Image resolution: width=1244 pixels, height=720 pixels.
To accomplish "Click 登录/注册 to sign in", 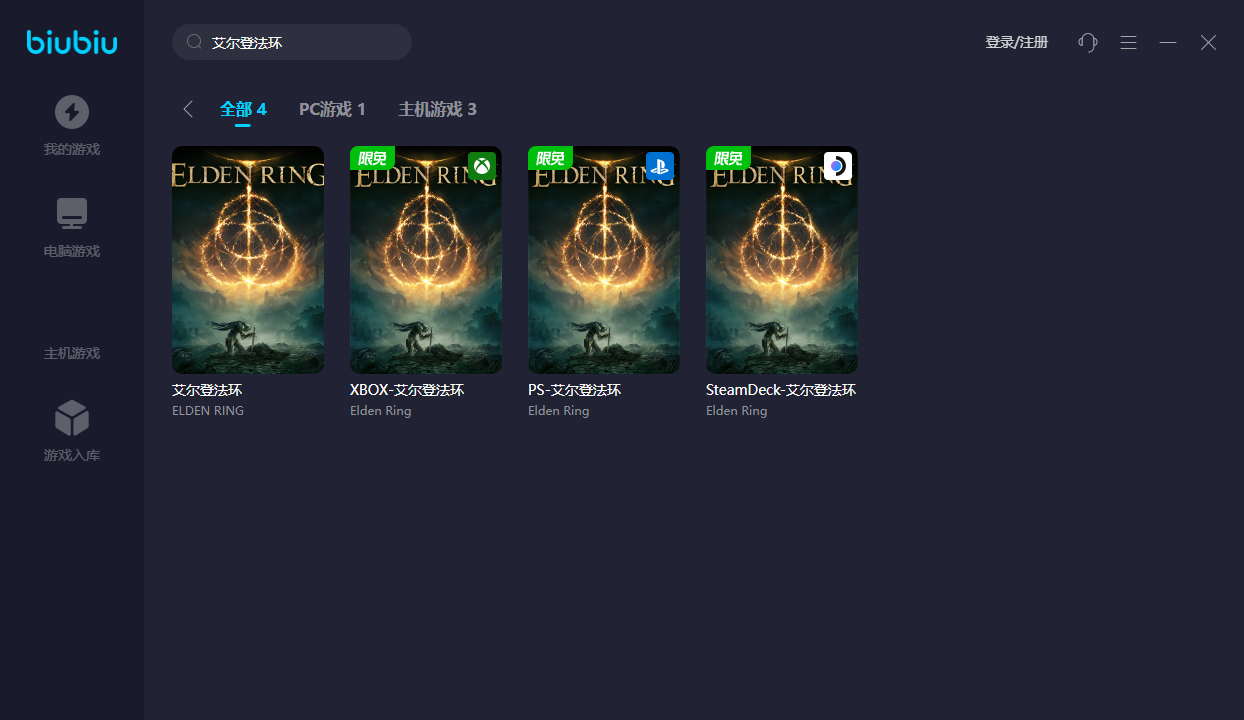I will 1016,42.
